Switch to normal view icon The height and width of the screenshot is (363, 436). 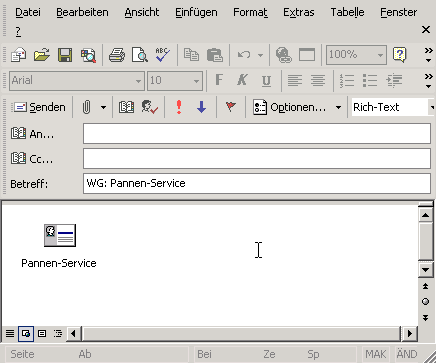pos(10,333)
